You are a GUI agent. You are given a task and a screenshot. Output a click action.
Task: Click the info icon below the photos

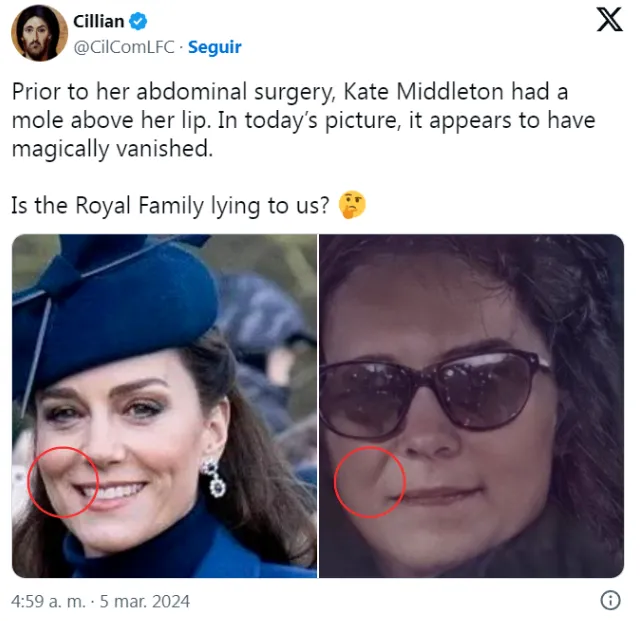pyautogui.click(x=609, y=600)
